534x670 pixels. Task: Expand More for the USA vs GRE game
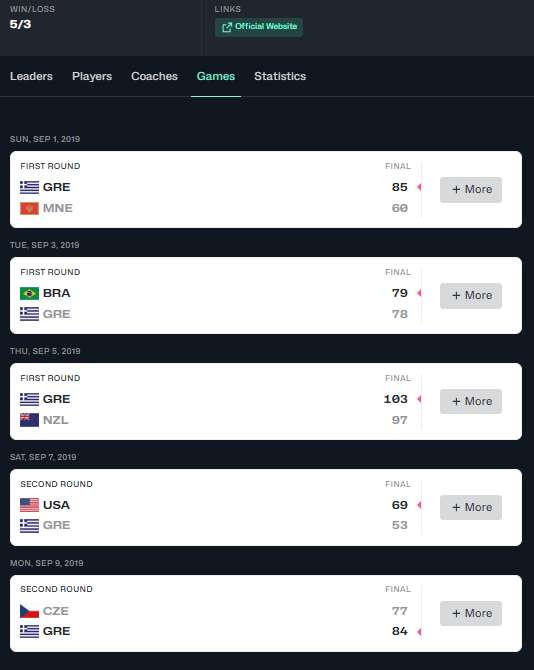point(471,507)
